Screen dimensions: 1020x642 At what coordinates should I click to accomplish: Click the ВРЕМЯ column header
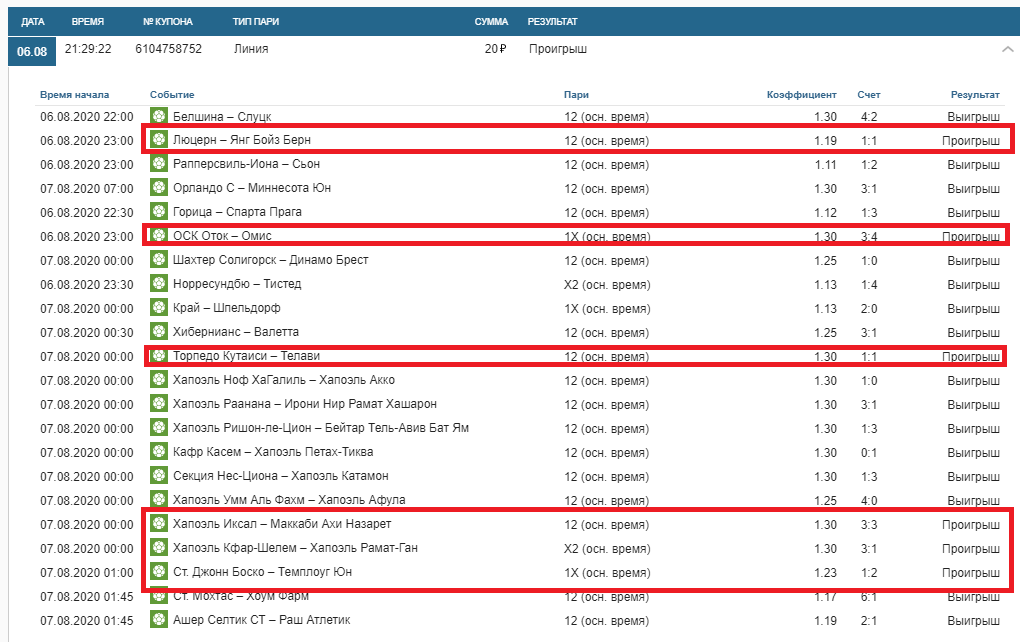point(88,21)
